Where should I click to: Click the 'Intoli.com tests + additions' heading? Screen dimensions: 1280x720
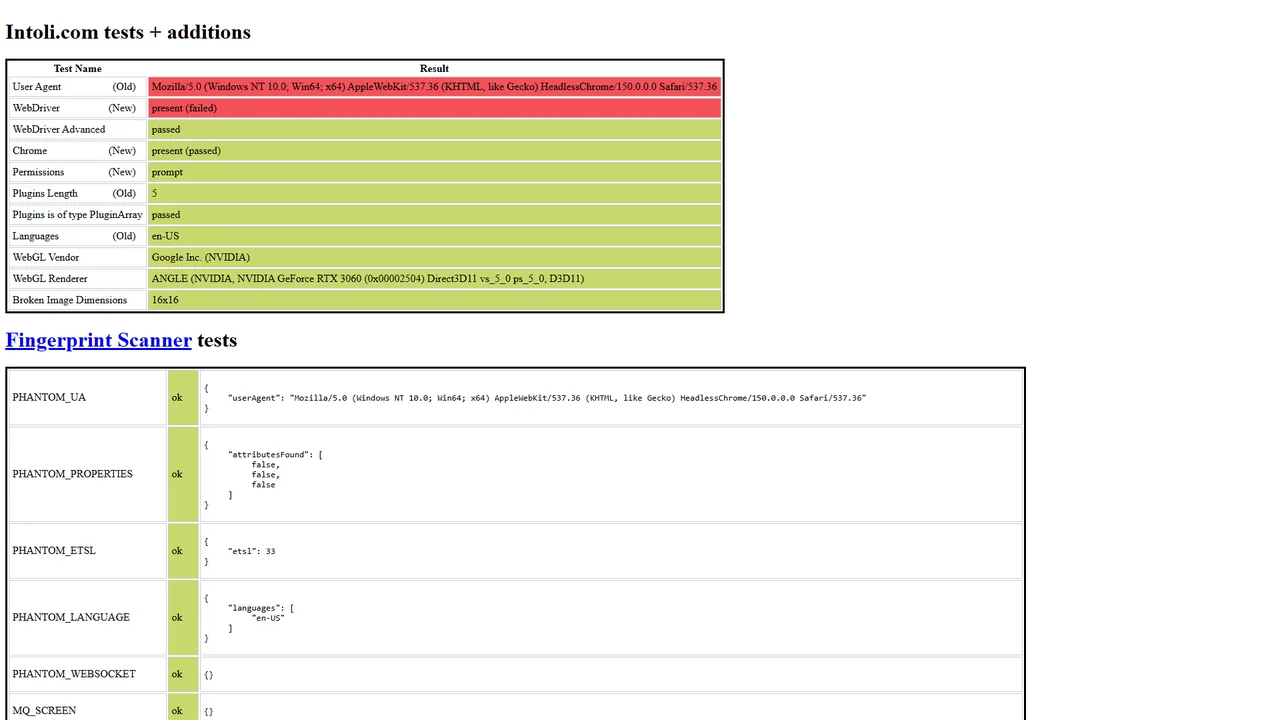click(x=128, y=32)
